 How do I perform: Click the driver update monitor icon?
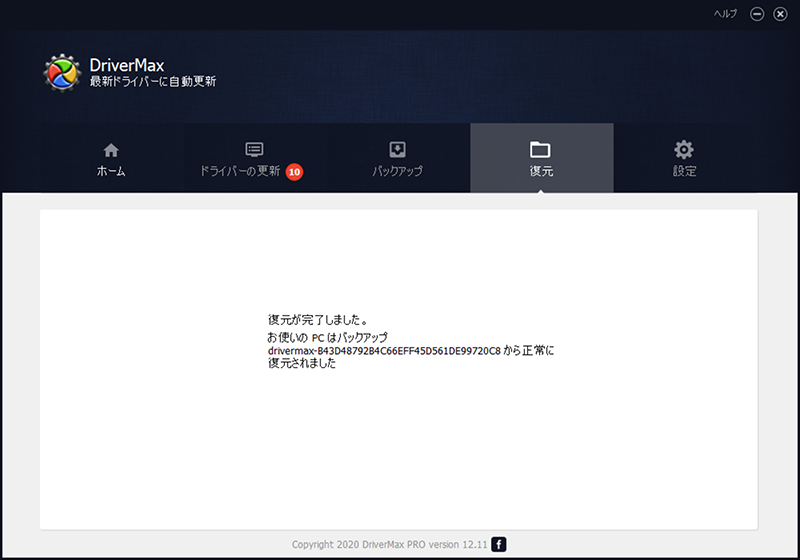tap(254, 150)
